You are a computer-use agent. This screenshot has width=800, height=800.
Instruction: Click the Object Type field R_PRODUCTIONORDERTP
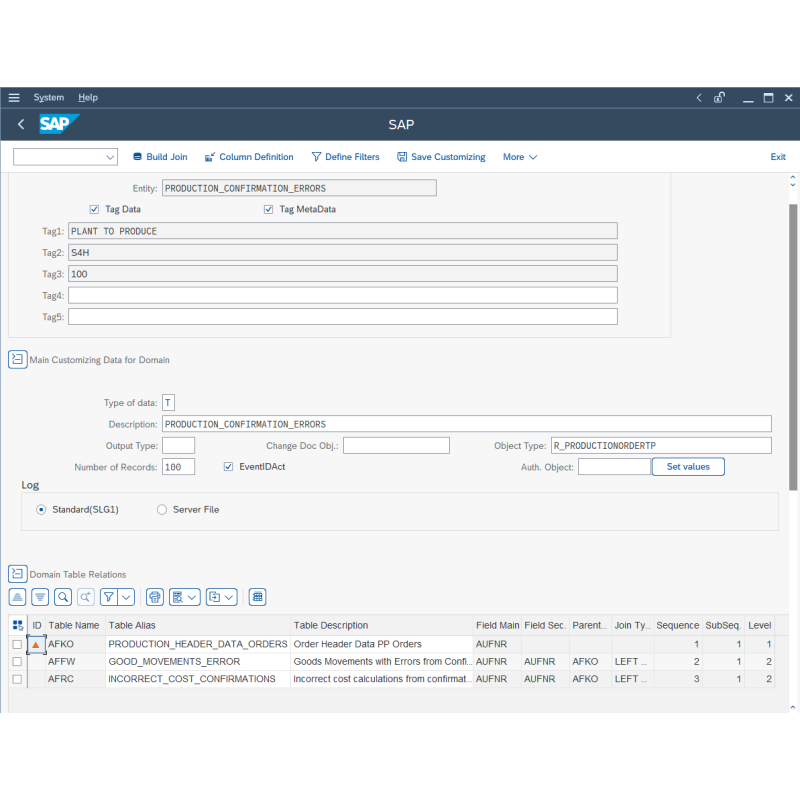661,445
